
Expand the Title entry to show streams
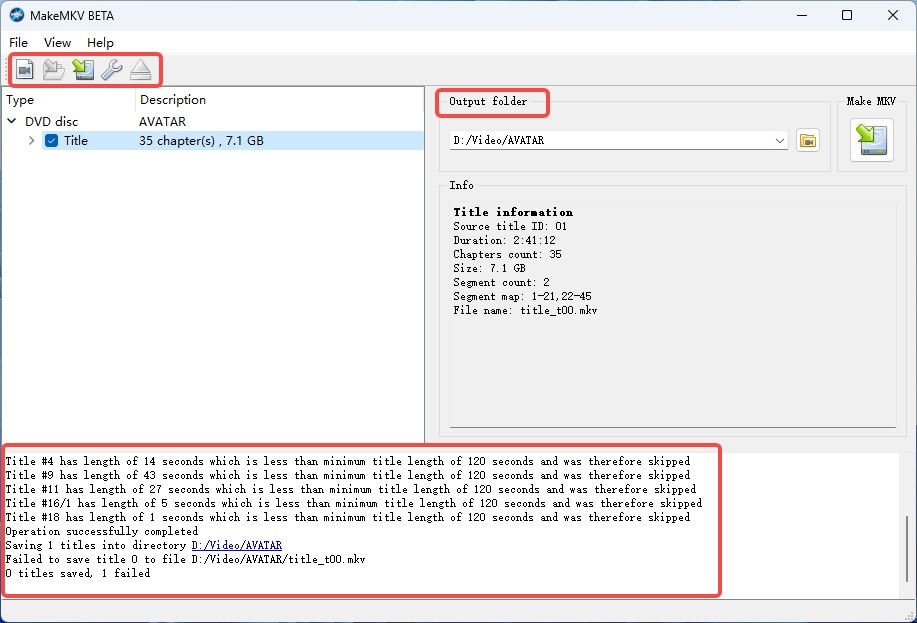(x=31, y=141)
